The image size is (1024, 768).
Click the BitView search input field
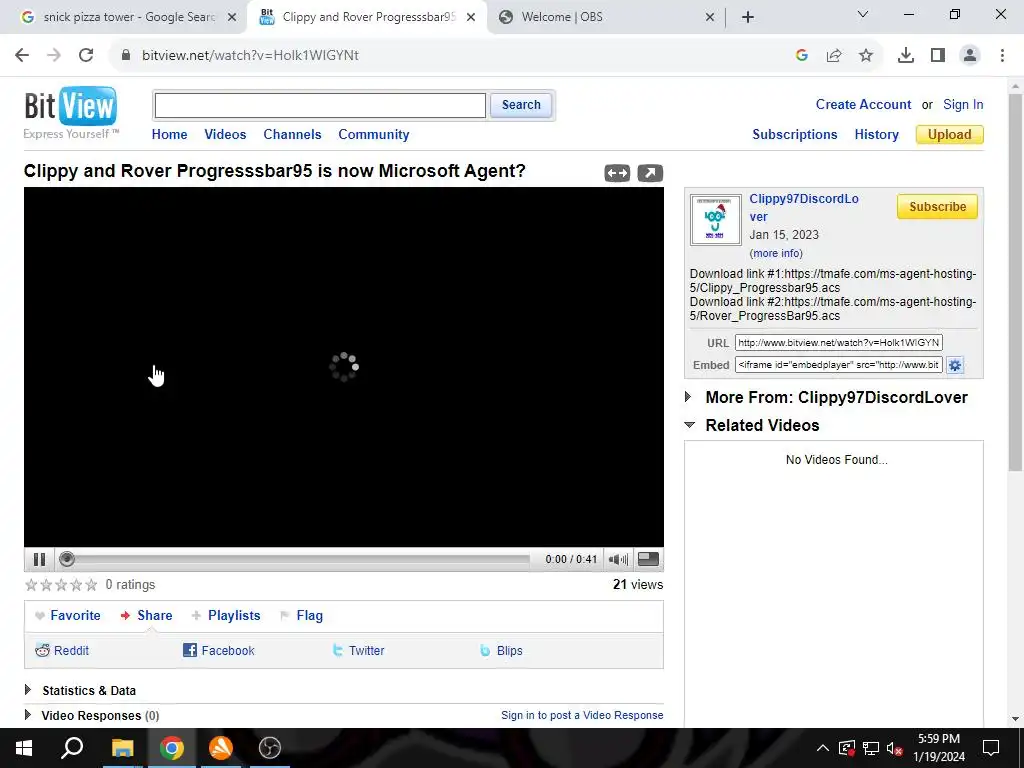click(320, 105)
